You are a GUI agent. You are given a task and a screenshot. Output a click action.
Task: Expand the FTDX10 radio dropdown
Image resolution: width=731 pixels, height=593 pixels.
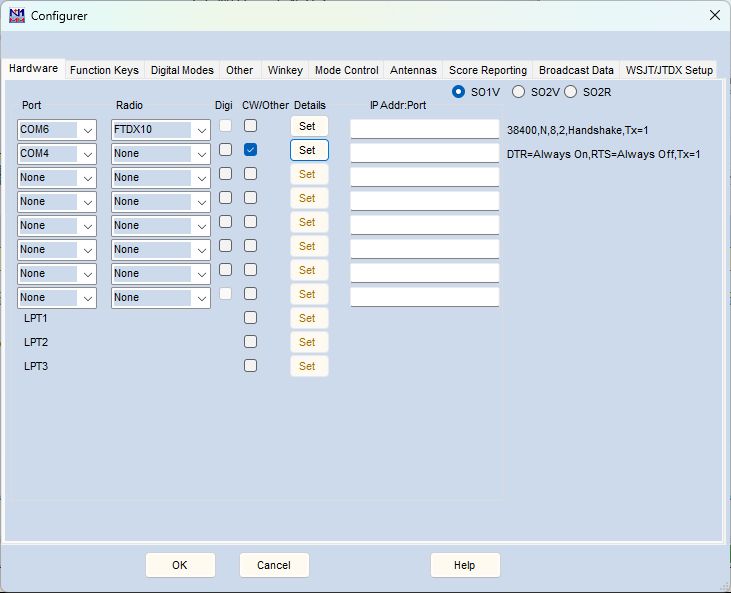202,129
